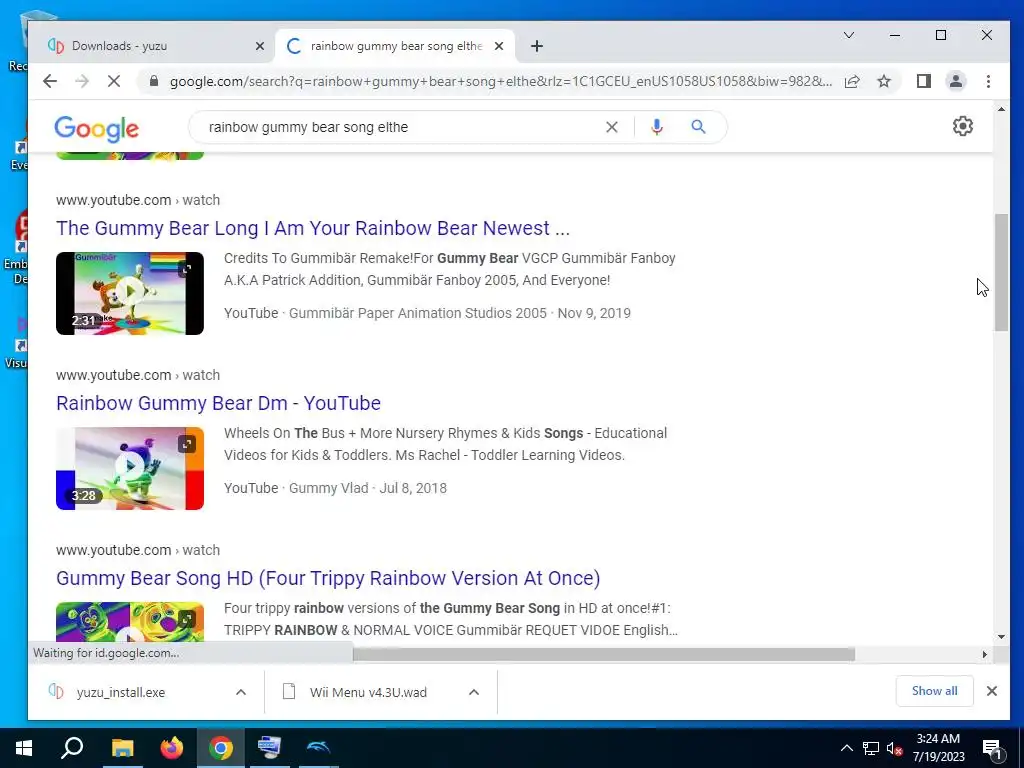The width and height of the screenshot is (1024, 768).
Task: Show hidden system tray icons
Action: tap(846, 748)
